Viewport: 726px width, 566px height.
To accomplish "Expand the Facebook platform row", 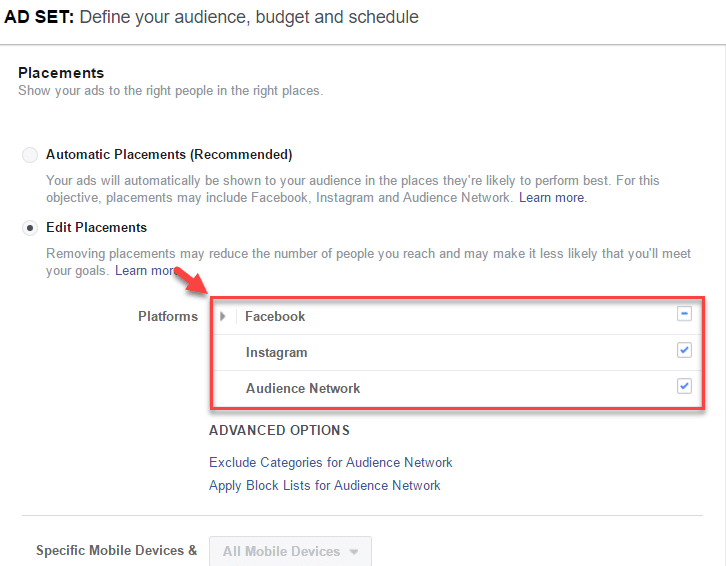I will point(223,316).
